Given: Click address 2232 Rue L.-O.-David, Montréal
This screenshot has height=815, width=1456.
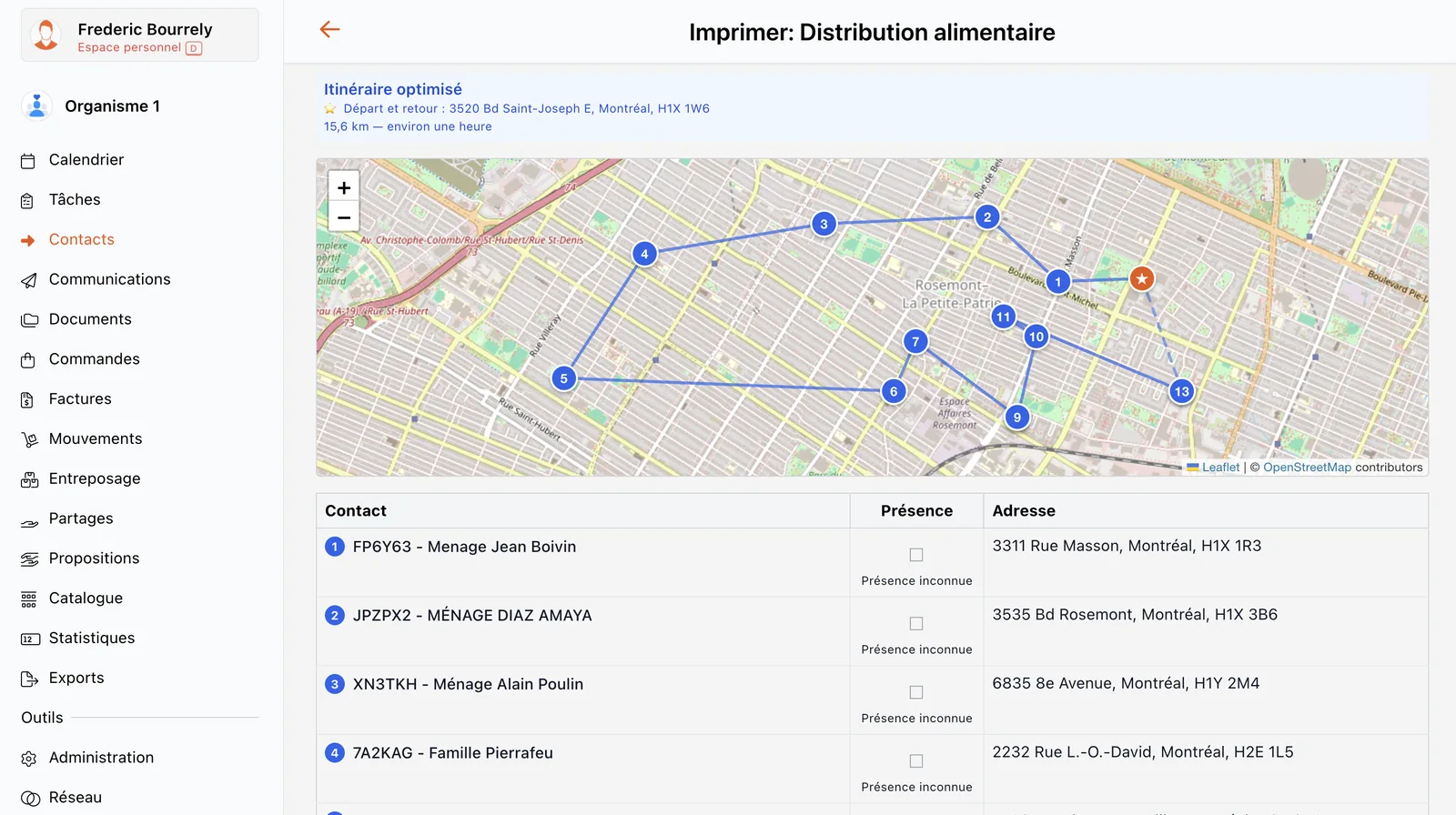Looking at the screenshot, I should [x=1143, y=752].
